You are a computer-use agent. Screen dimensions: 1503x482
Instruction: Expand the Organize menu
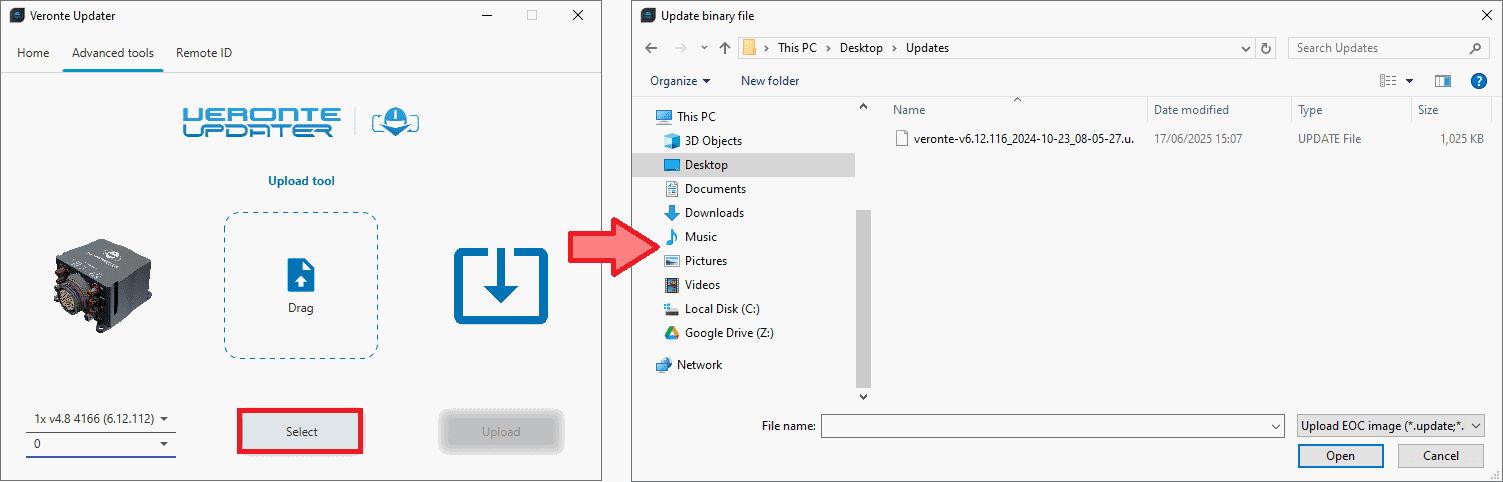click(680, 81)
